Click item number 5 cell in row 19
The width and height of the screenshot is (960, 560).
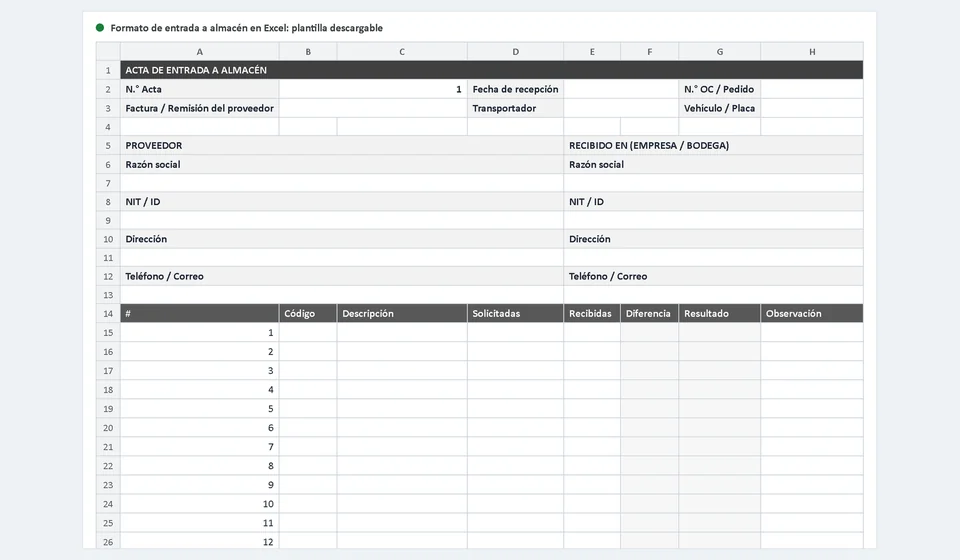200,409
